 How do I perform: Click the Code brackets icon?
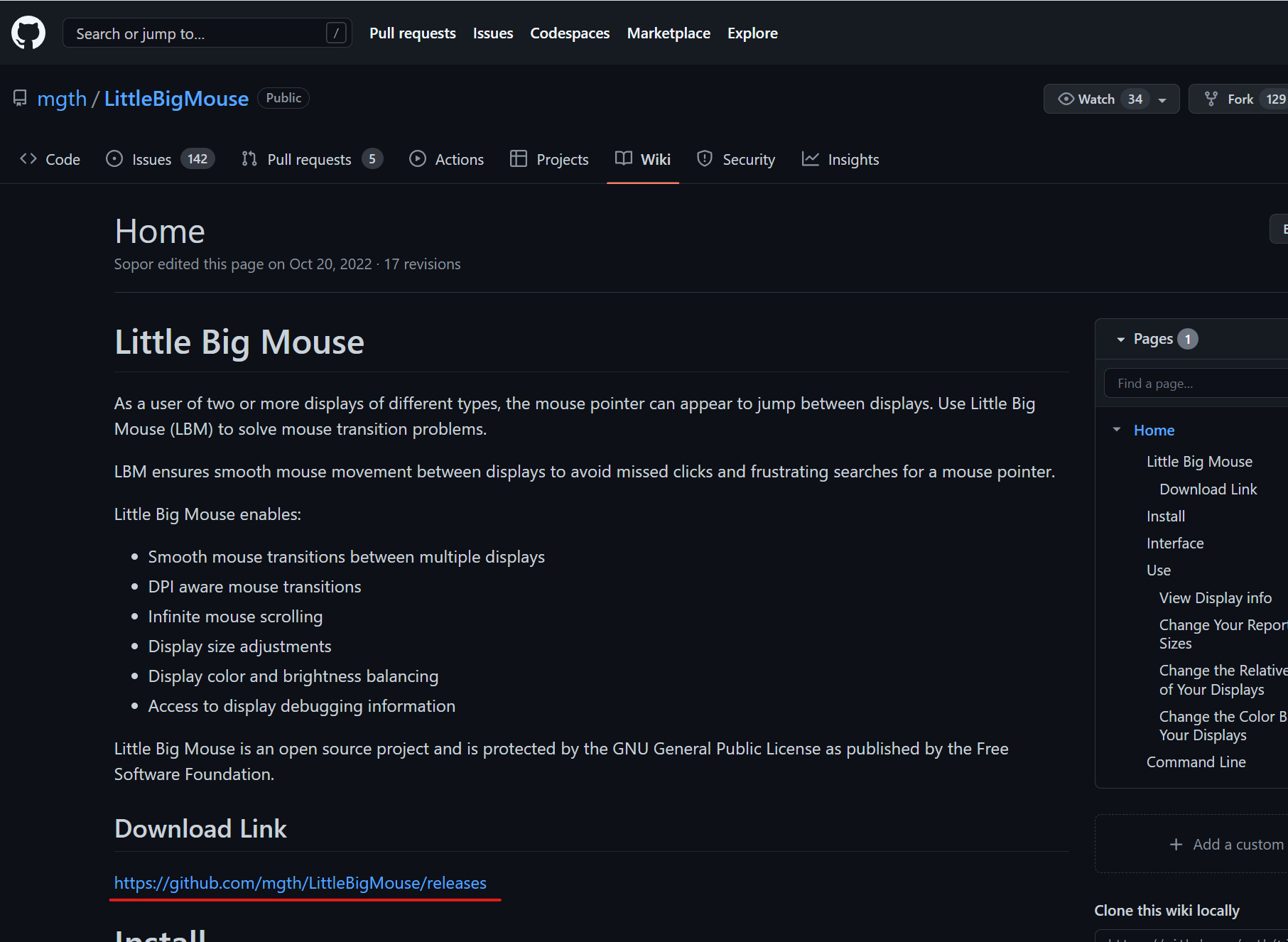tap(28, 159)
